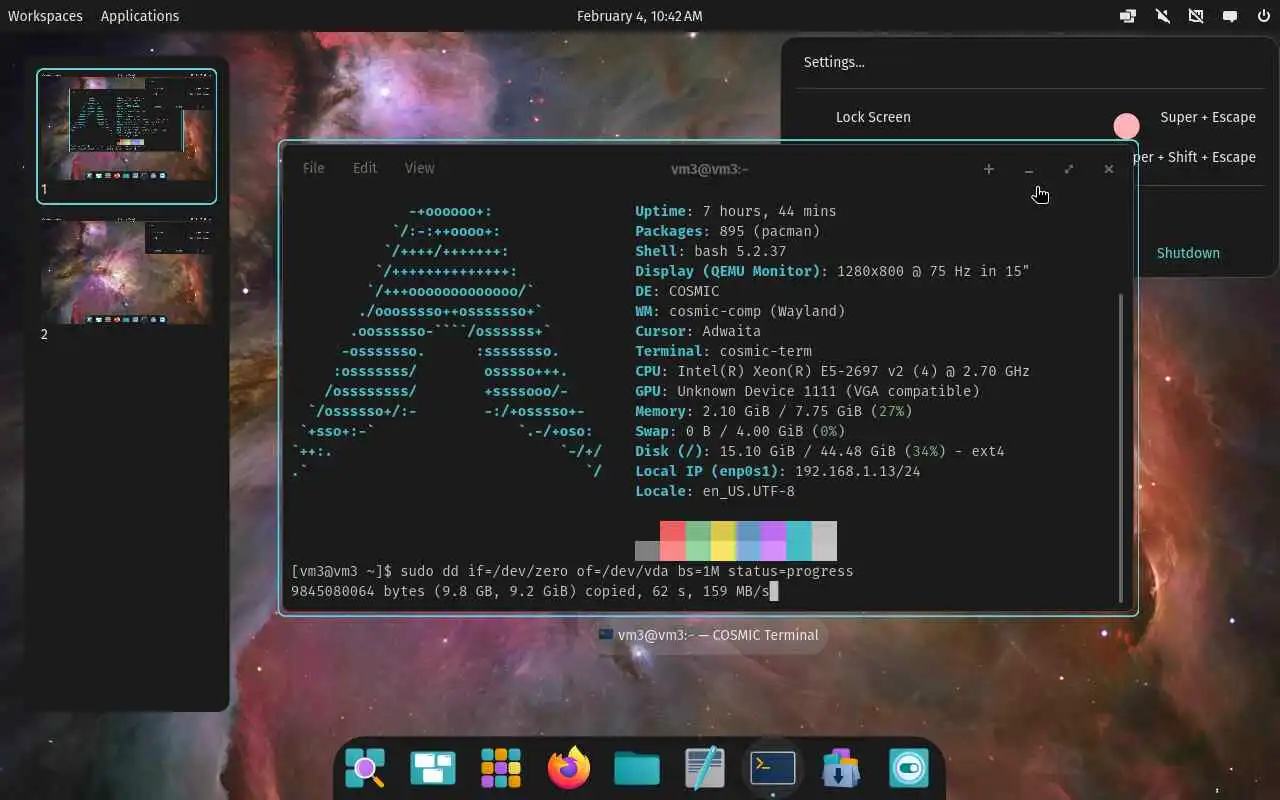The width and height of the screenshot is (1280, 800).
Task: Click the 'DE: COSMIC' line
Action: click(x=677, y=291)
